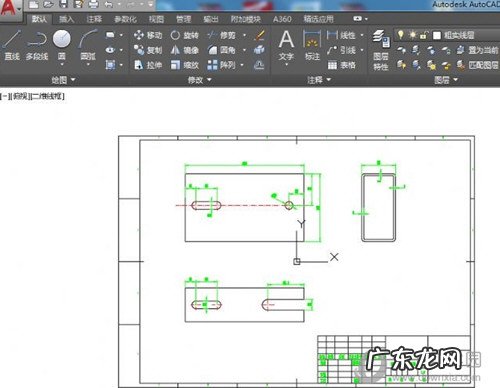Click the [二维线框] visual style control

pyautogui.click(x=47, y=96)
